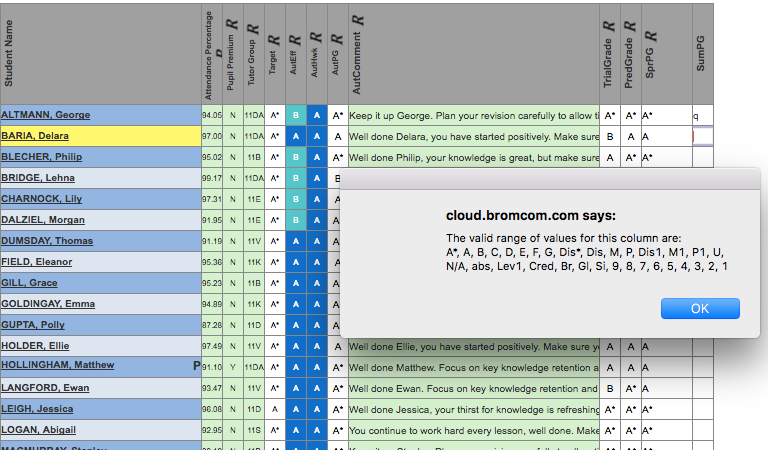The image size is (768, 450).
Task: Select comment 'Well done Jessica, your thirst'
Action: pos(474,409)
